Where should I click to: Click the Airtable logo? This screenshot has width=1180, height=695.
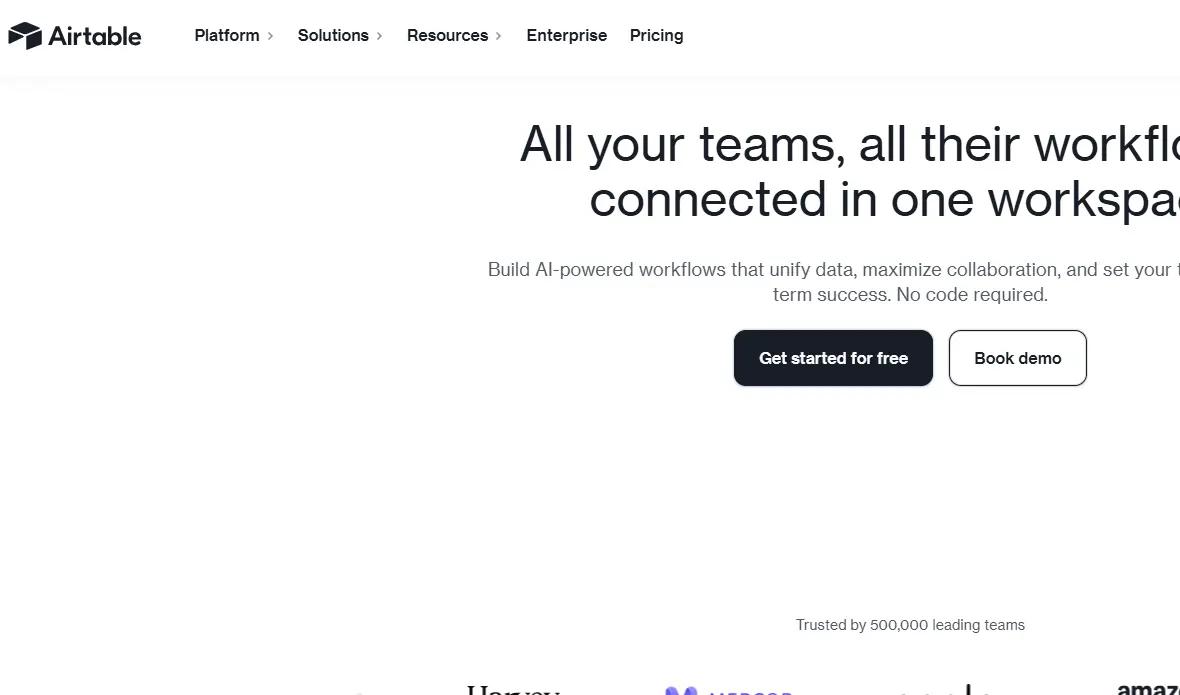click(75, 35)
